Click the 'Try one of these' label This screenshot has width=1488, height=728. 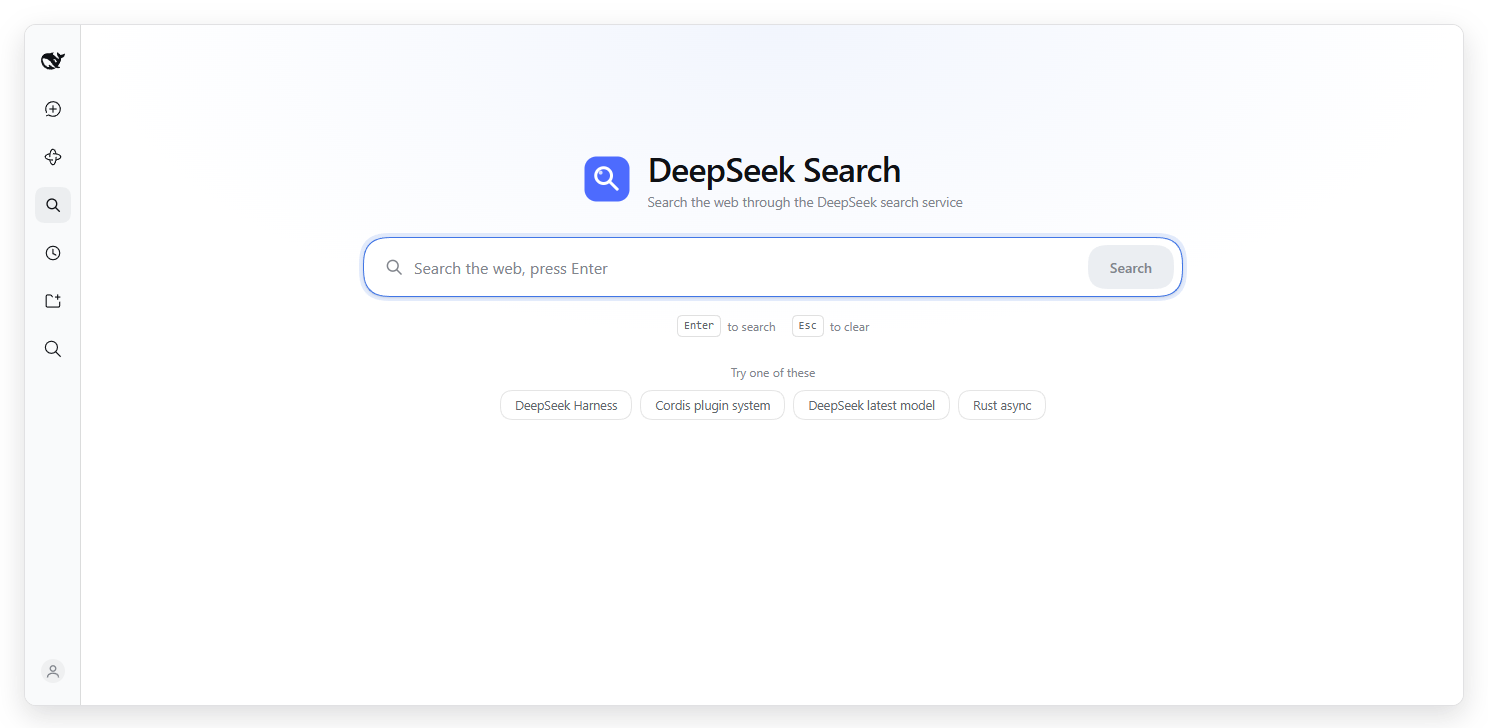[x=773, y=373]
